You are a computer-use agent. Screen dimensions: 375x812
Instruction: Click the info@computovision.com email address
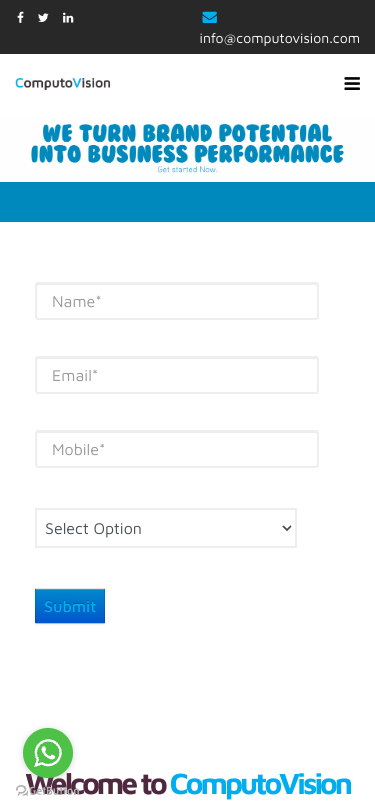(280, 39)
